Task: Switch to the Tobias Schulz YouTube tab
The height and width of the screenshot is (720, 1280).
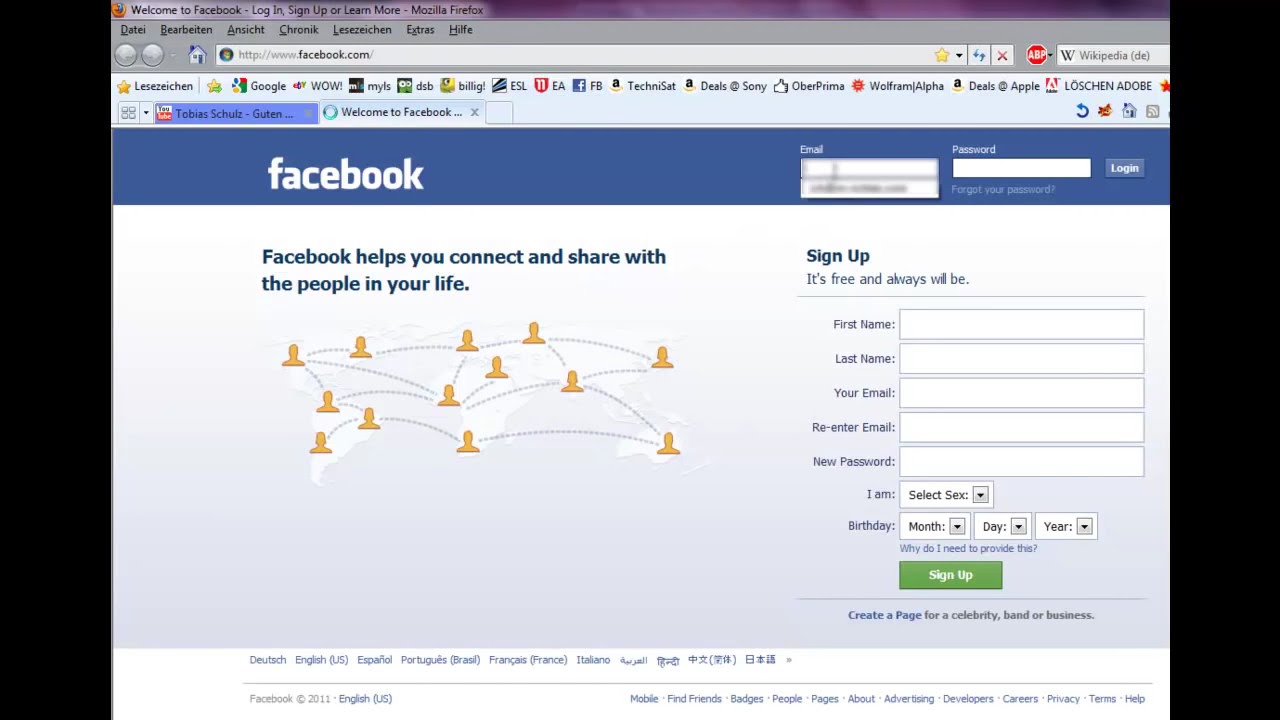Action: 236,113
